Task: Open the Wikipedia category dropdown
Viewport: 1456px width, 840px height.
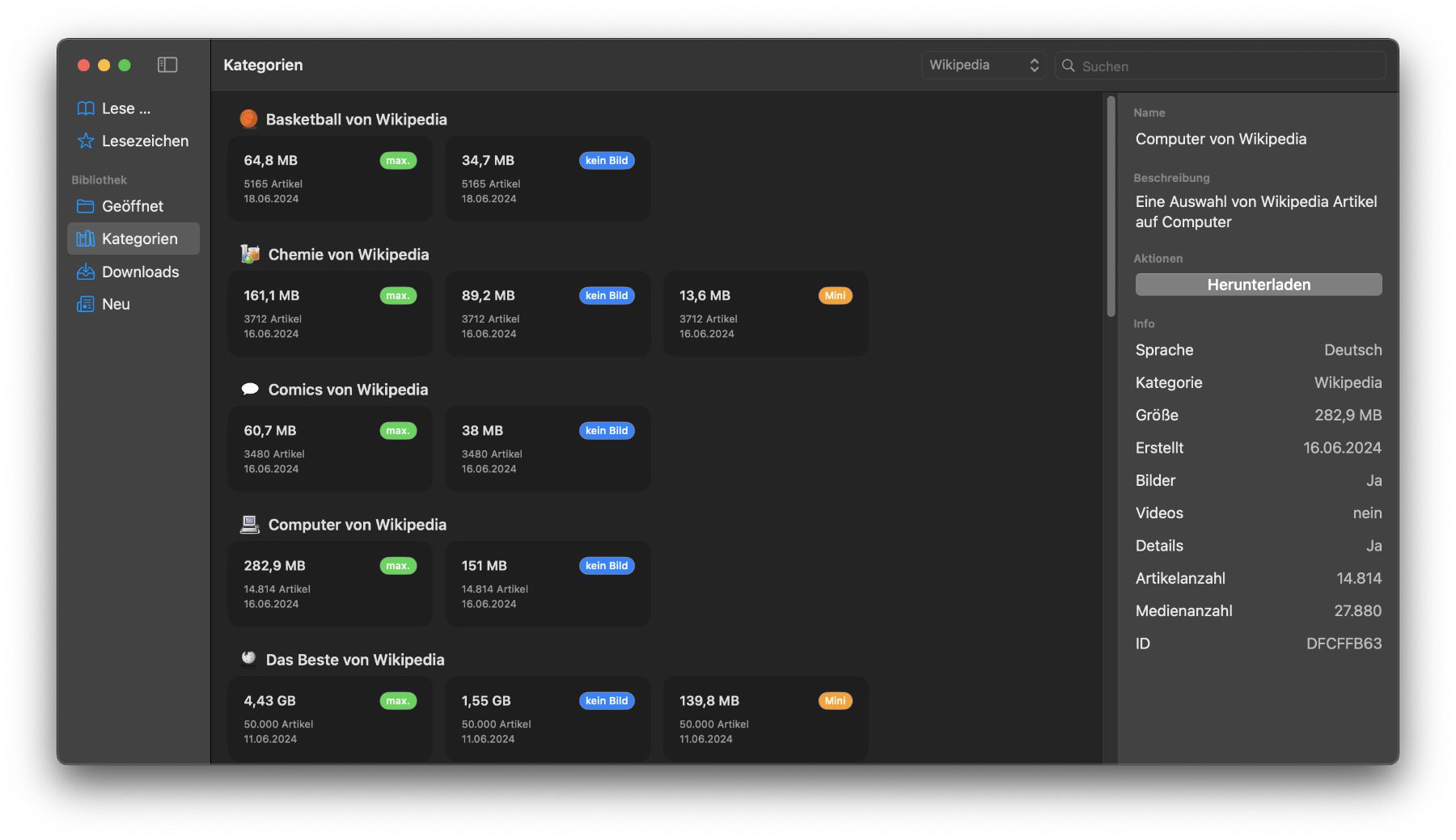Action: click(x=984, y=65)
